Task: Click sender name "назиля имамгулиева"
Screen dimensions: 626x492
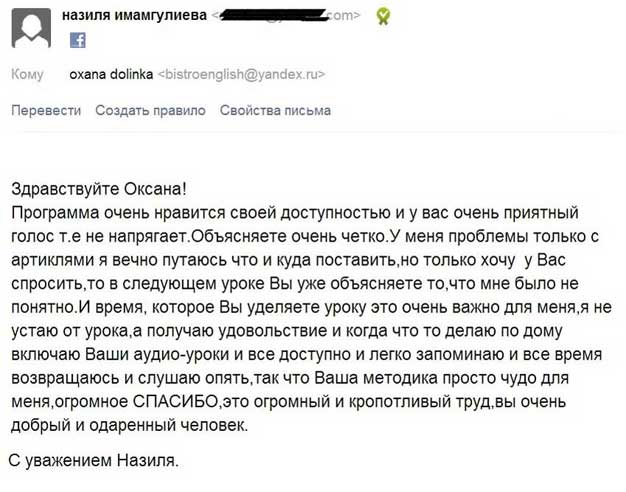Action: [x=135, y=15]
